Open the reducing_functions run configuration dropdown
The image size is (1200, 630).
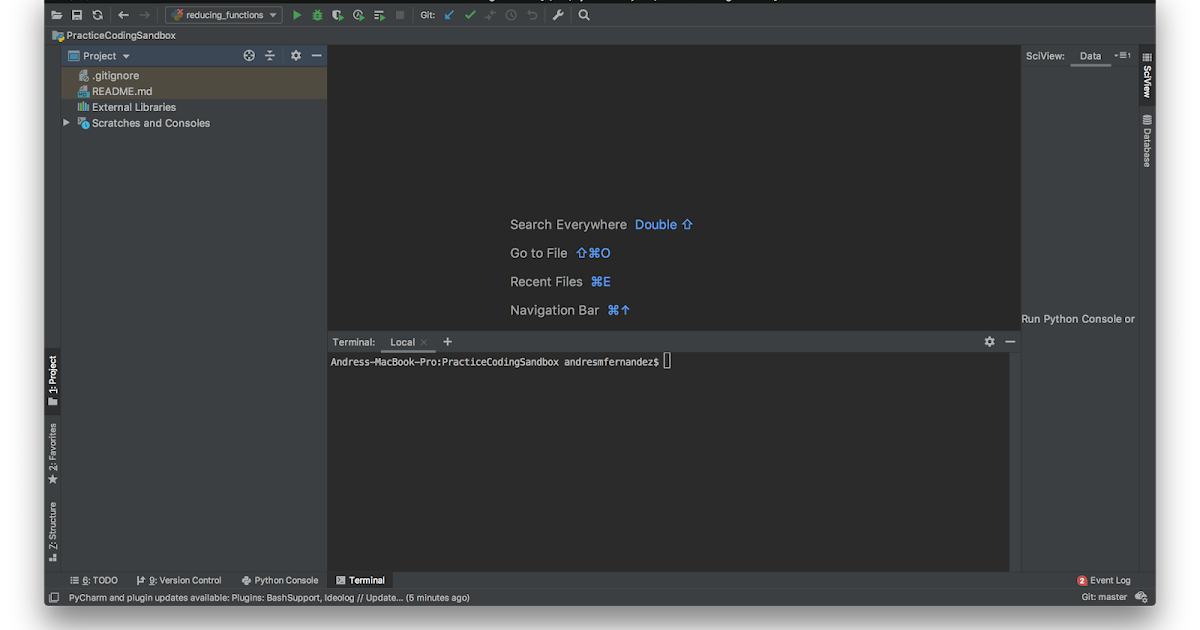coord(272,15)
